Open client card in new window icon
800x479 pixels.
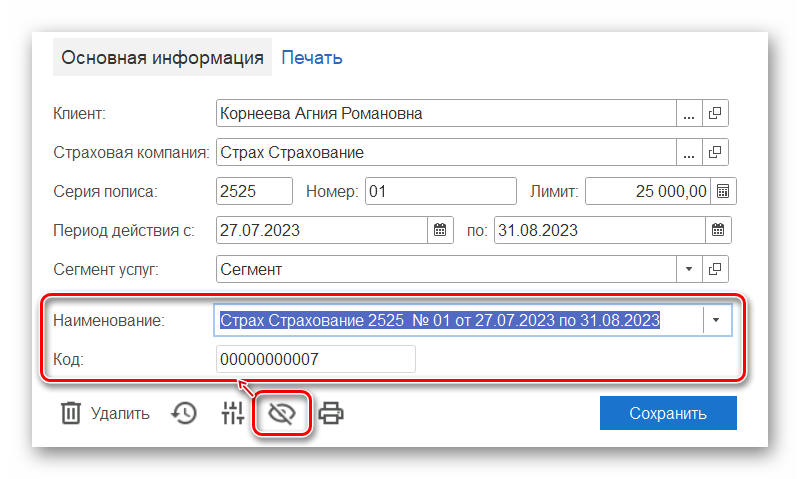715,113
